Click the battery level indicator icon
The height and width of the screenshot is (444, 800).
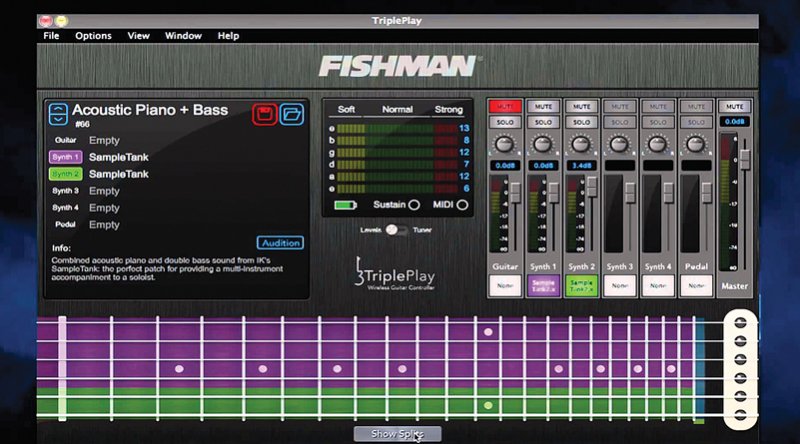click(345, 205)
